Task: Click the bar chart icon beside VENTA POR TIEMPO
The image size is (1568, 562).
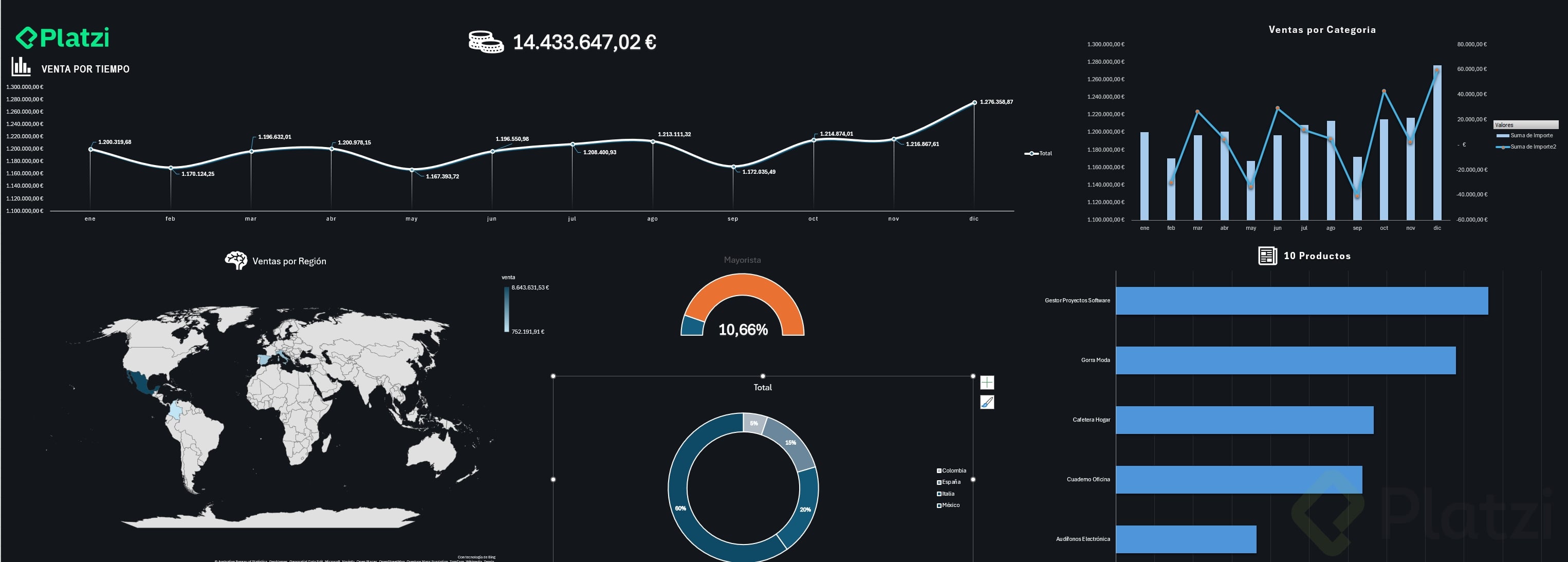Action: tap(21, 66)
